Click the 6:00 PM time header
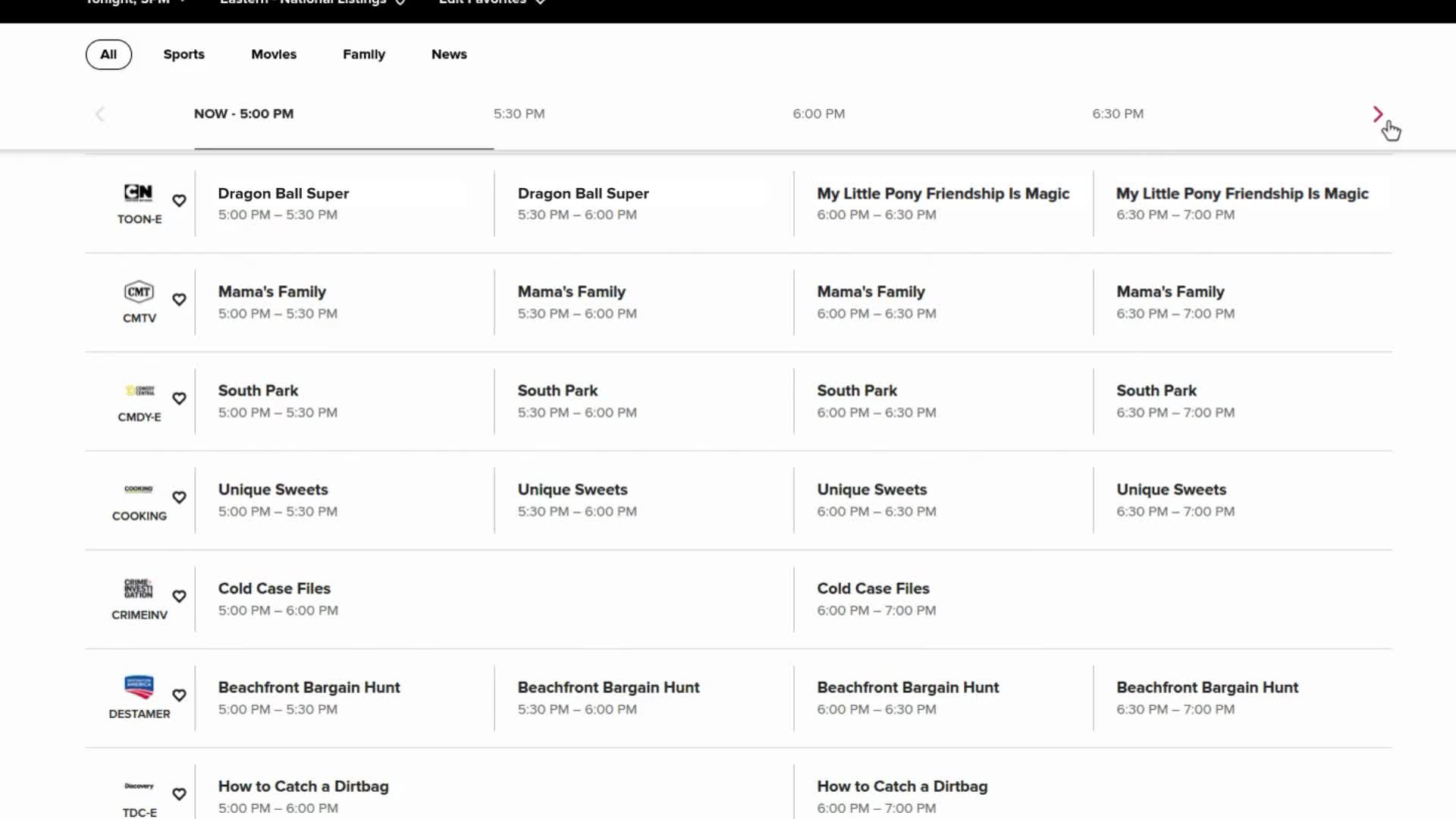The height and width of the screenshot is (819, 1456). (819, 114)
